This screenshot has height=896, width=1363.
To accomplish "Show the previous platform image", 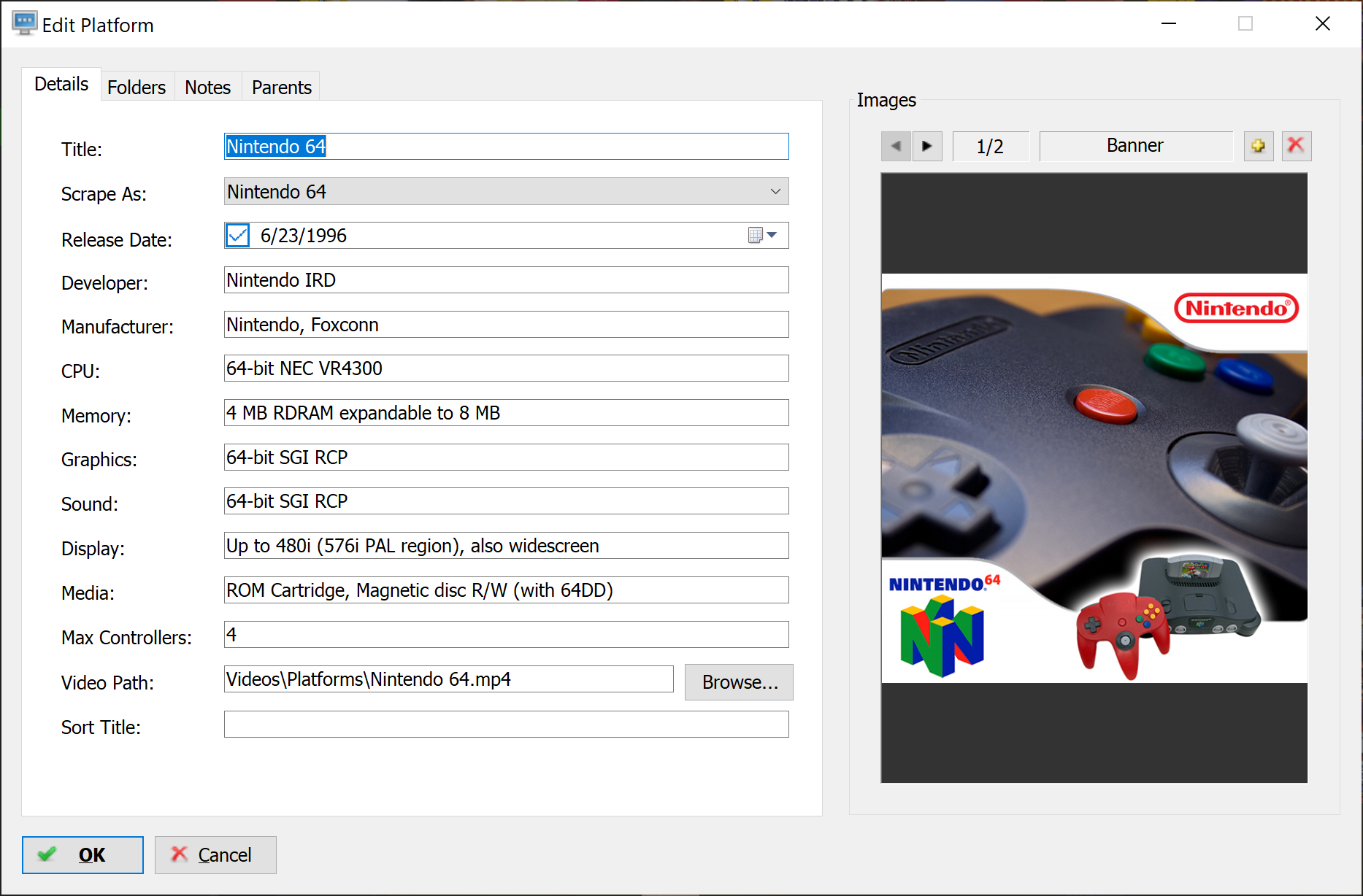I will click(x=896, y=146).
